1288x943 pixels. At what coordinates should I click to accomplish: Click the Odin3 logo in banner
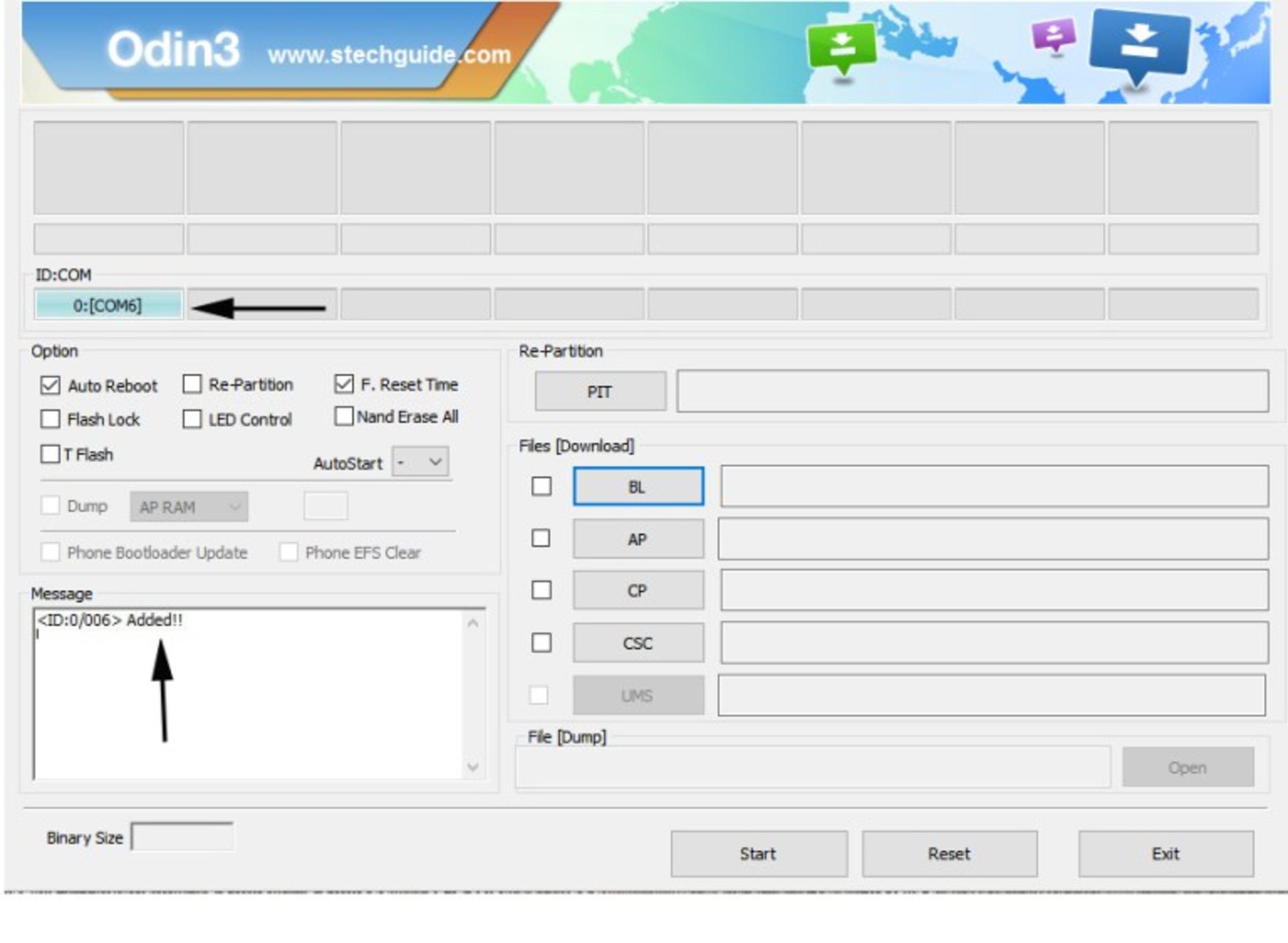(x=173, y=50)
